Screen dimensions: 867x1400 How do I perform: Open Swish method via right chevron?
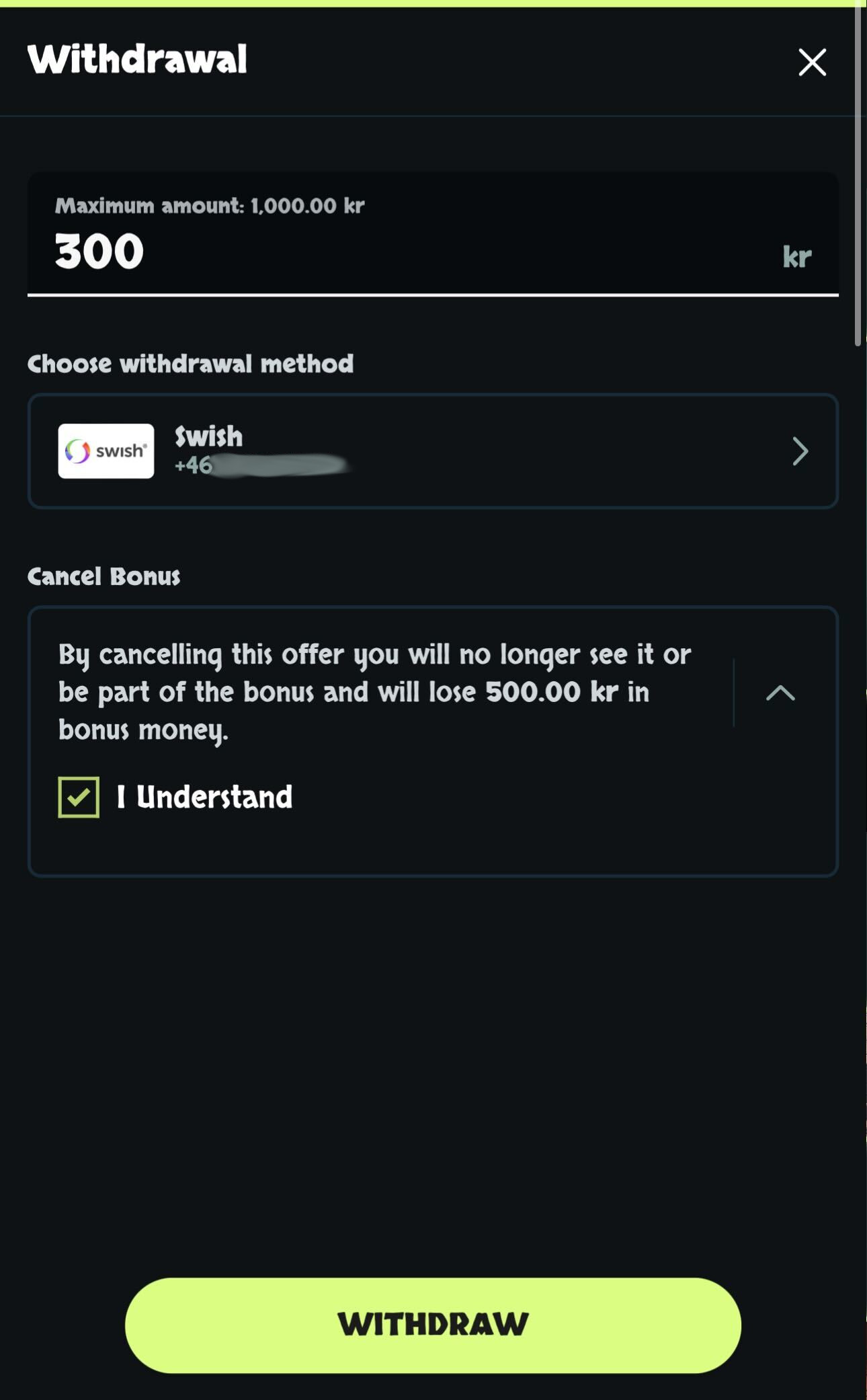[x=799, y=451]
